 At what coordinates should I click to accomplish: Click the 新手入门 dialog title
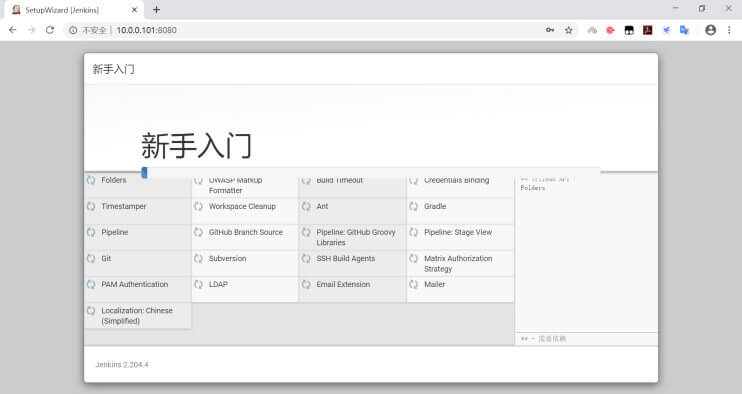point(114,70)
